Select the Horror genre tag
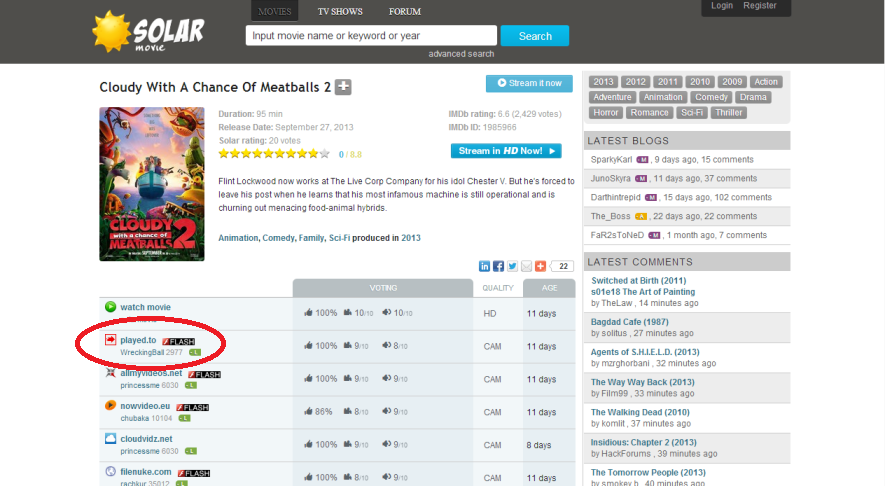The image size is (885, 486). point(606,112)
